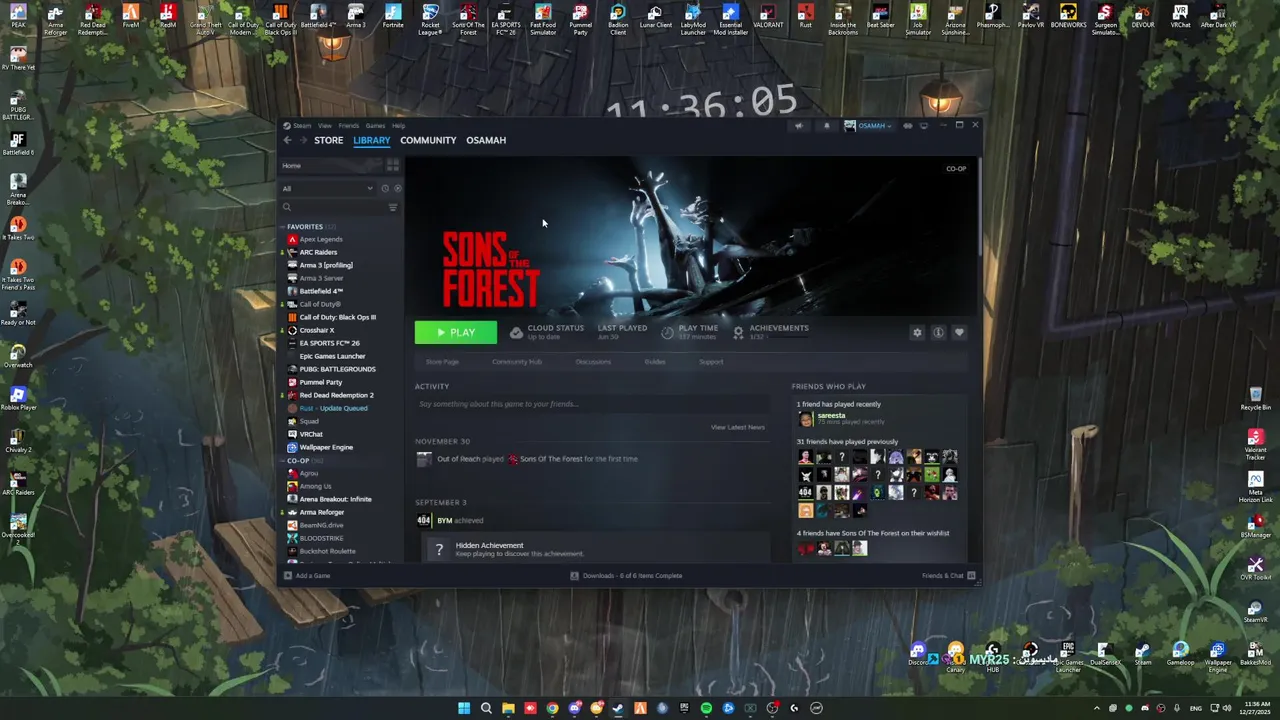
Task: Switch library to grid collections view
Action: click(393, 165)
